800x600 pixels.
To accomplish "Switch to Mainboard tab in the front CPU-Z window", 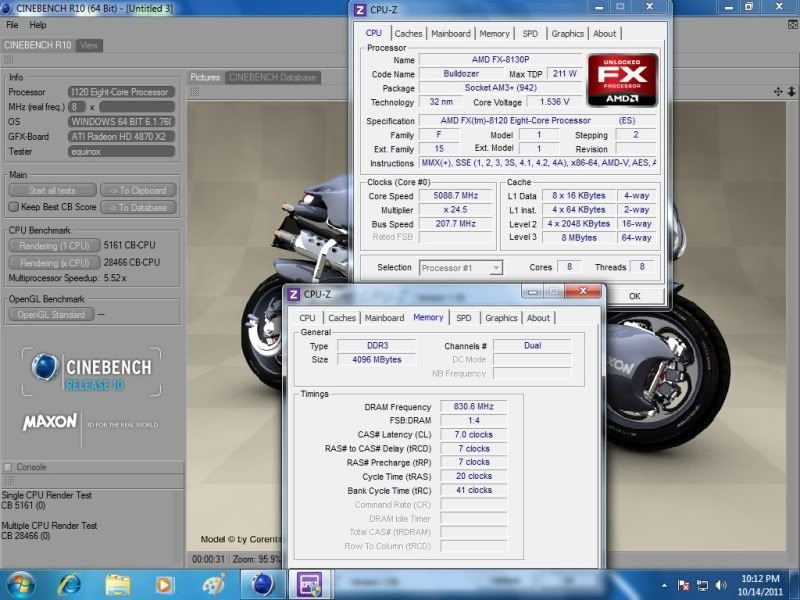I will (384, 318).
